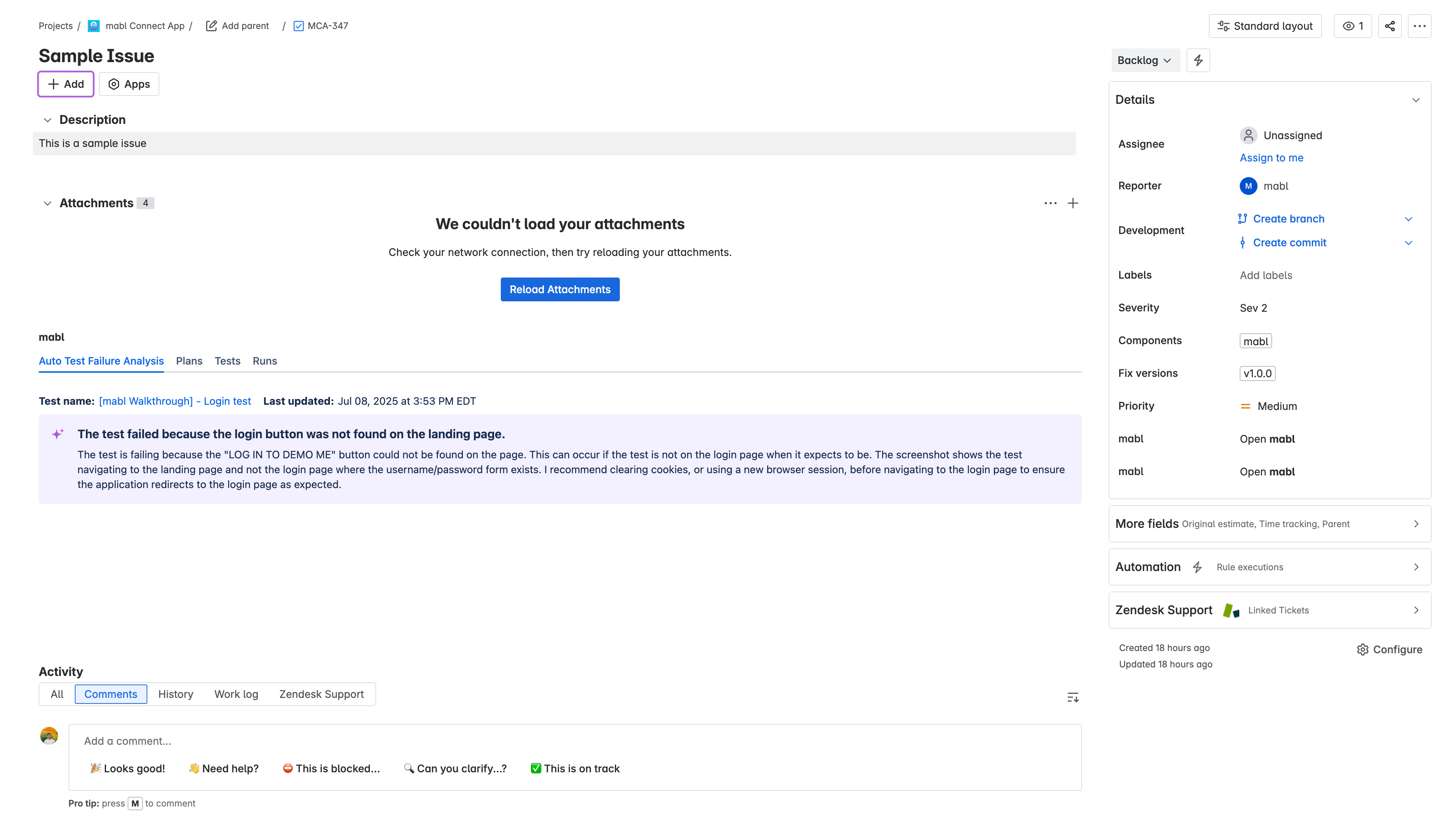Open the Apps button
The height and width of the screenshot is (840, 1454).
[x=129, y=84]
